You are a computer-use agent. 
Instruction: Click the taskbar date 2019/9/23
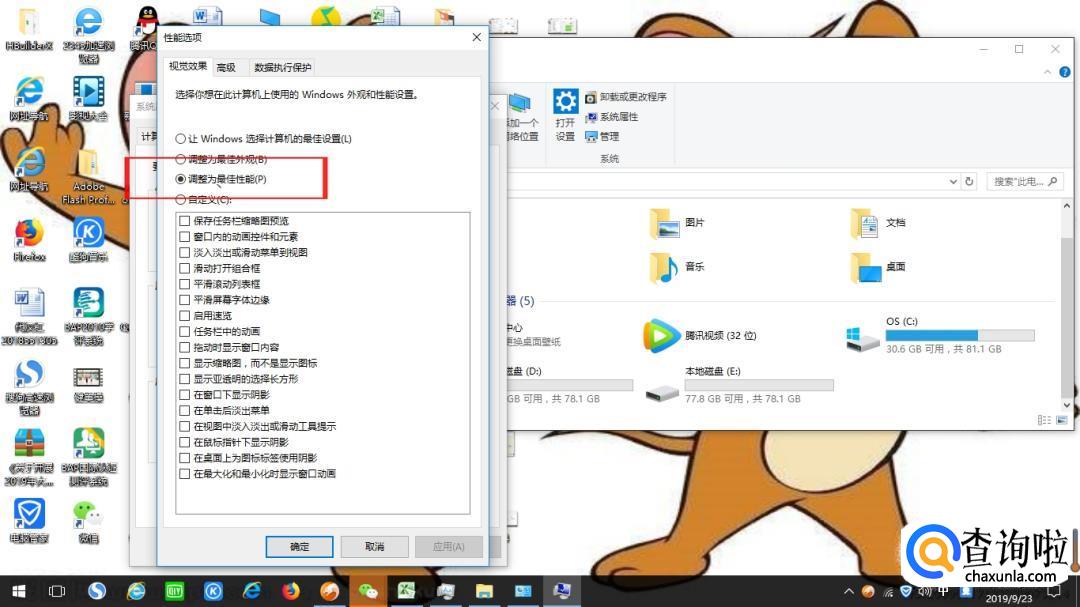tap(1009, 599)
